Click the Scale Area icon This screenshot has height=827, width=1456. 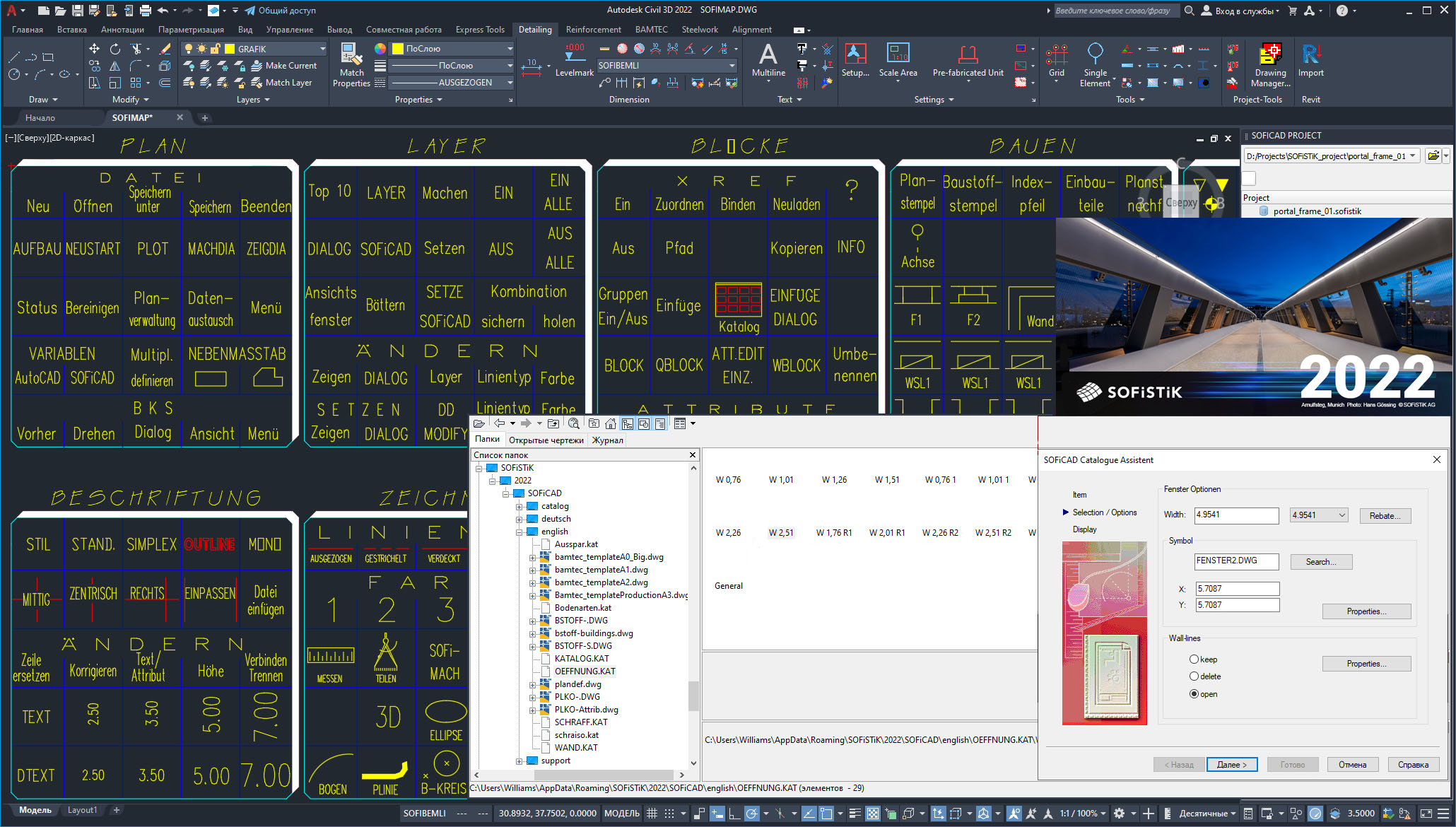coord(898,54)
